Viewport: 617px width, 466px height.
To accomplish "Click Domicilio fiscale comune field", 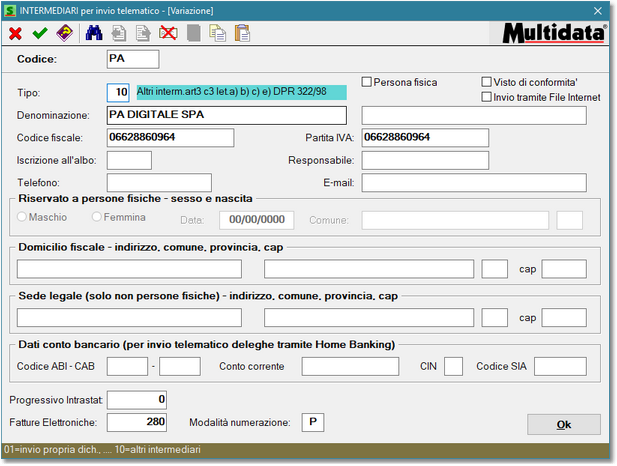I will click(369, 269).
